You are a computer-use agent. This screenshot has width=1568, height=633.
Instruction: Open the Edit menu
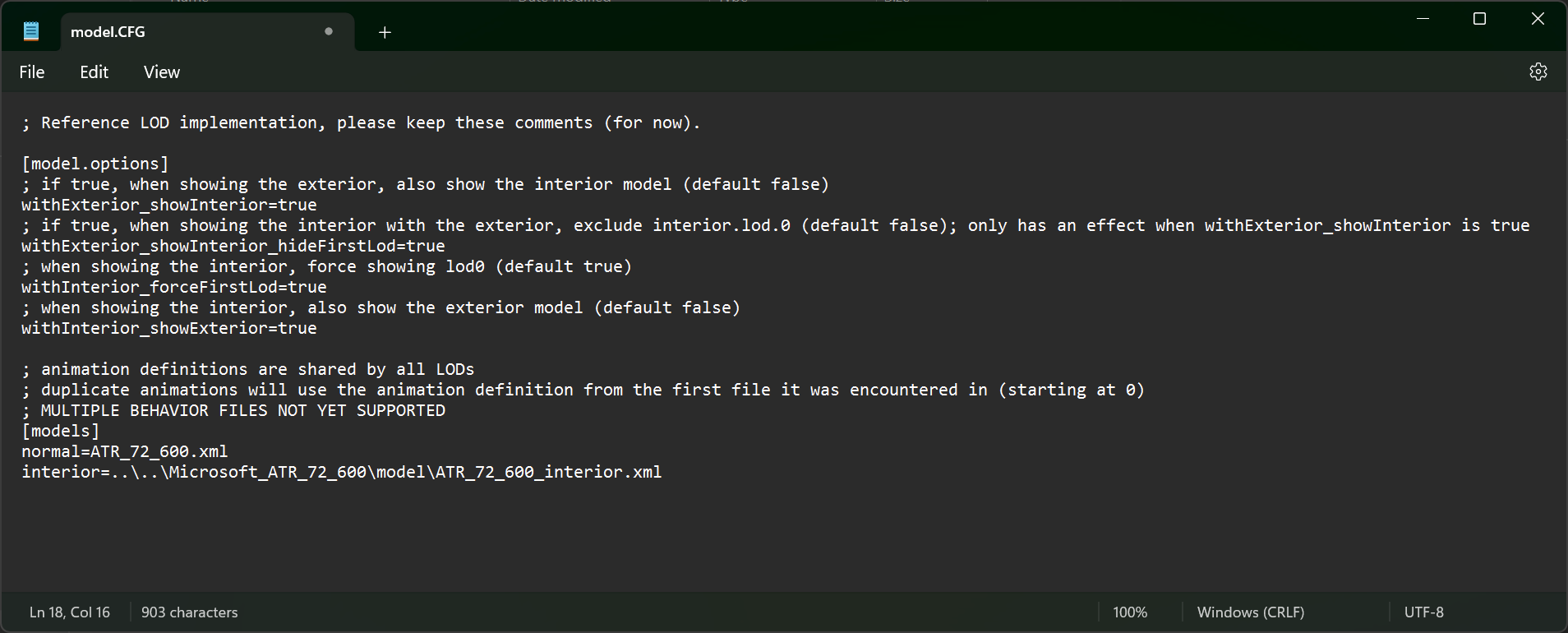pos(94,72)
